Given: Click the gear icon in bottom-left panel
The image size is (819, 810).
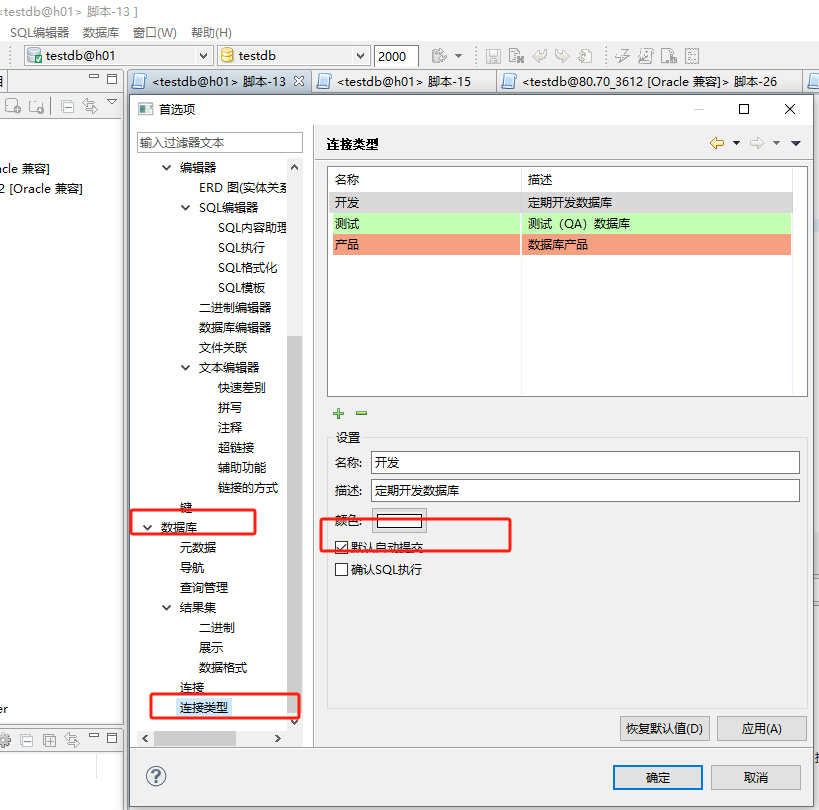Looking at the screenshot, I should coord(5,740).
